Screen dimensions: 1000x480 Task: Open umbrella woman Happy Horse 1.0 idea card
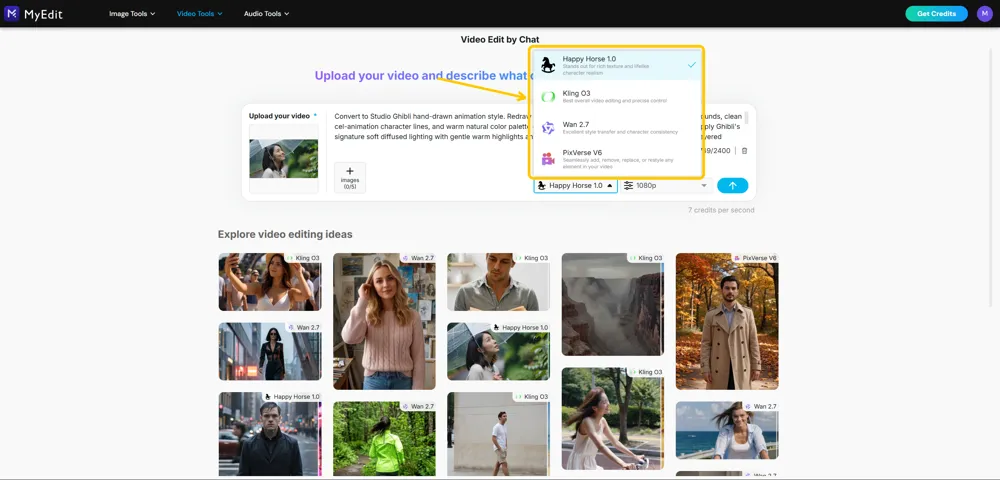coord(499,351)
